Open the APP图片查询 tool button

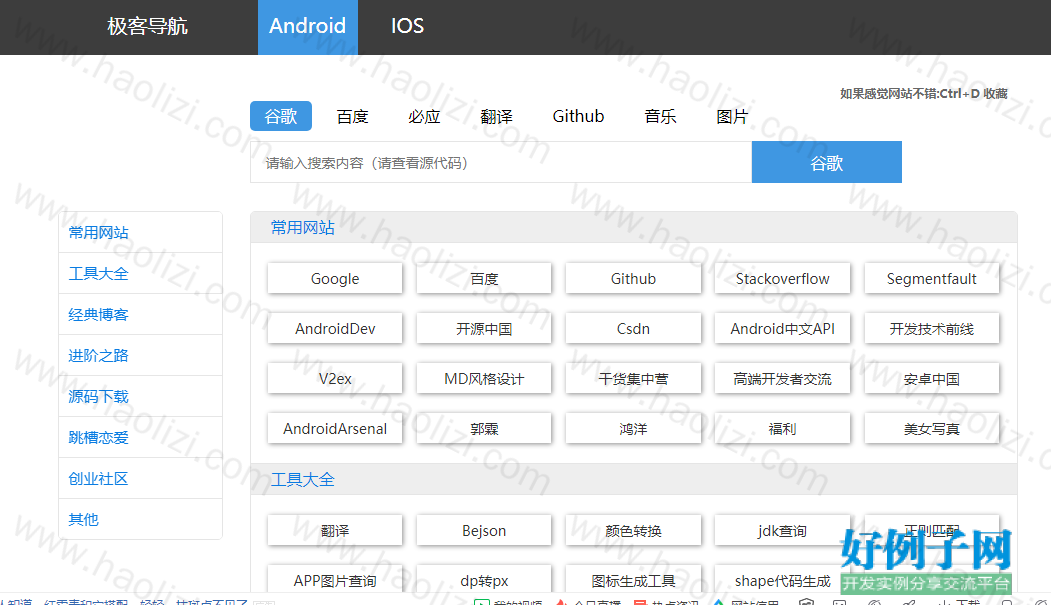point(335,580)
